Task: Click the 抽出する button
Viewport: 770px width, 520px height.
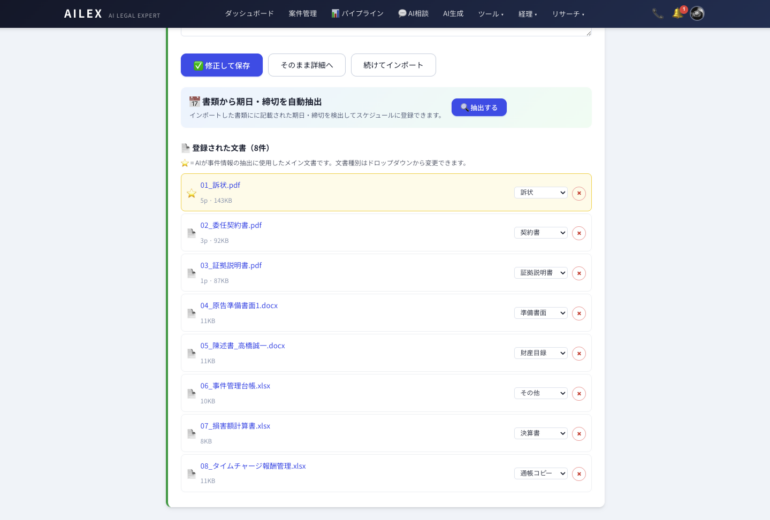Action: pos(479,107)
